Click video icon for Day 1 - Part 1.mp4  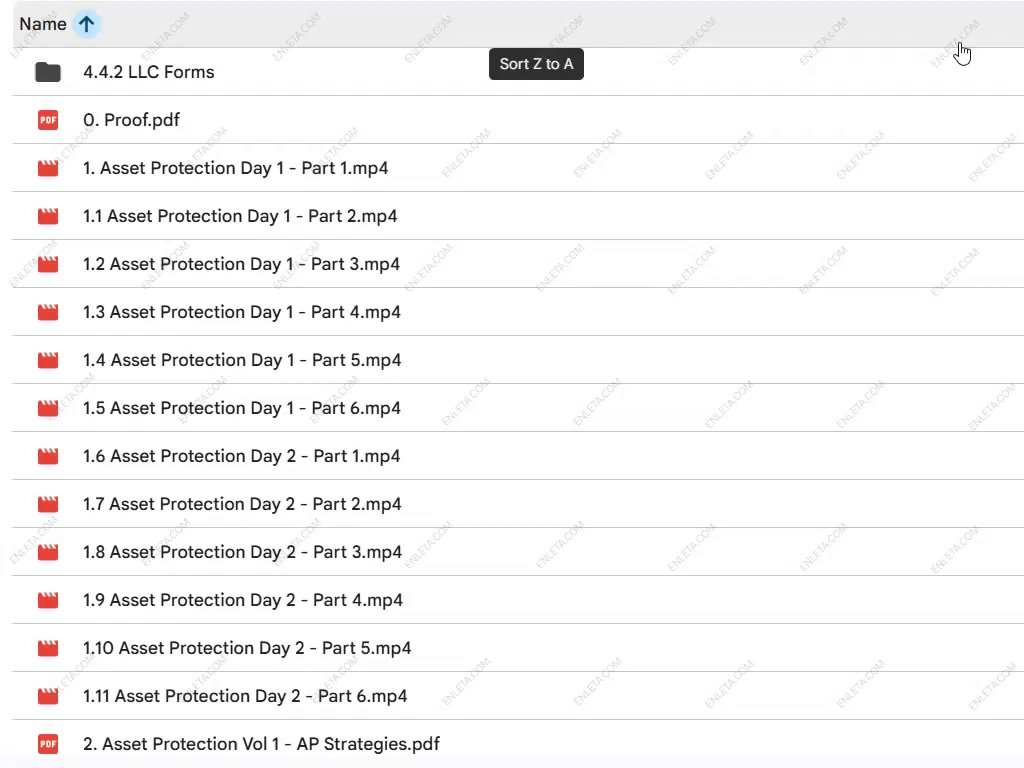click(x=47, y=168)
